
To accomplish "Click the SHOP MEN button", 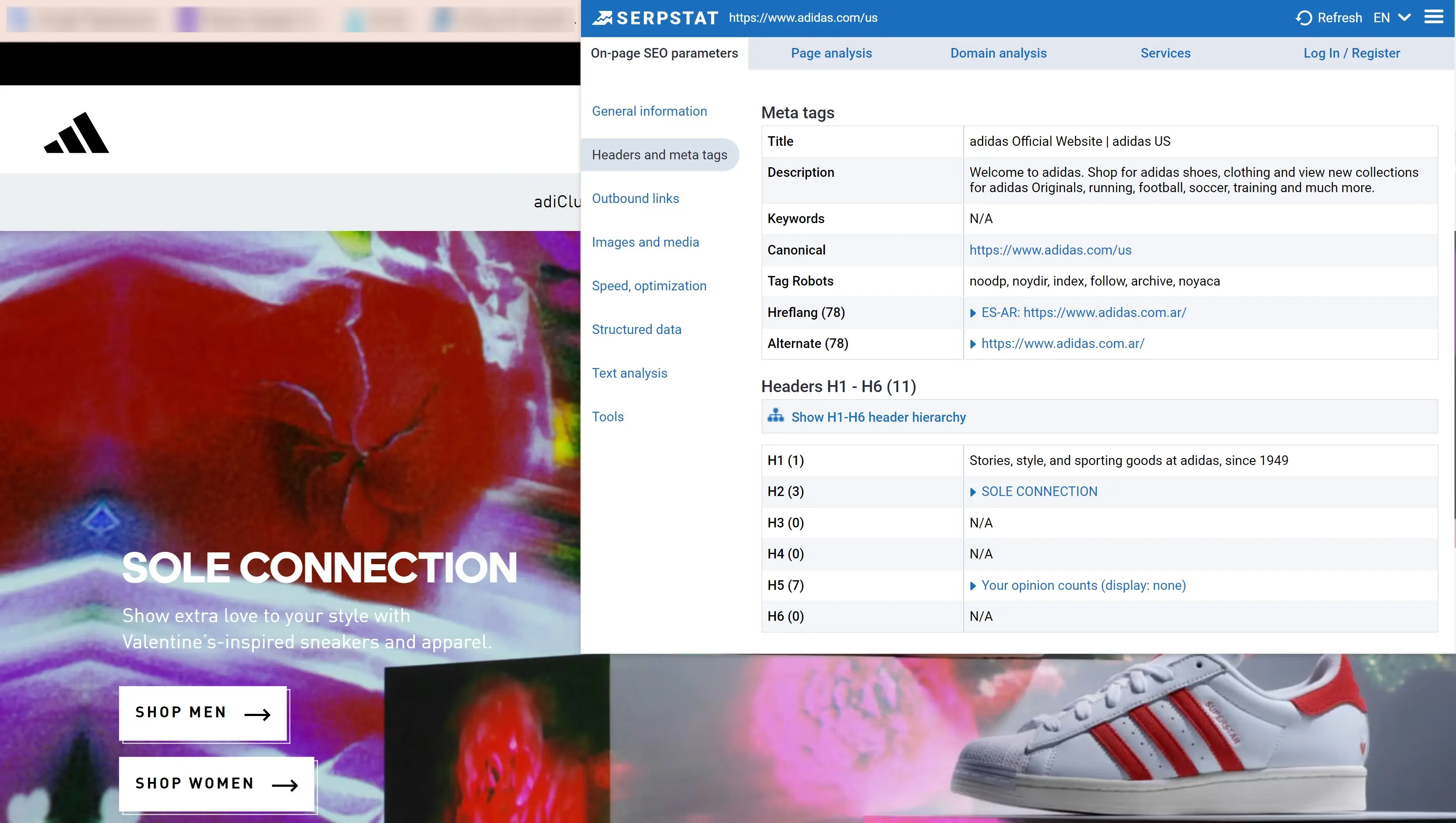I will click(203, 713).
